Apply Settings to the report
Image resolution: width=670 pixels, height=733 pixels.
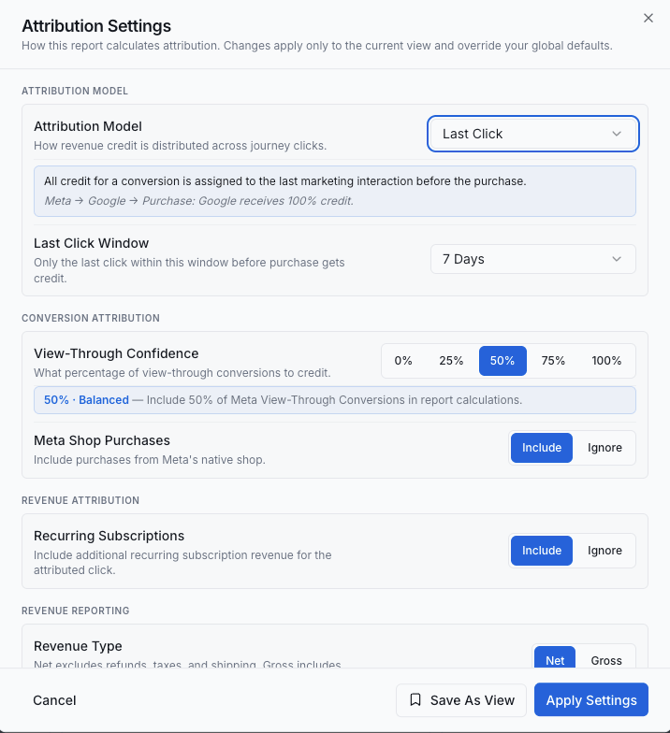click(x=591, y=700)
